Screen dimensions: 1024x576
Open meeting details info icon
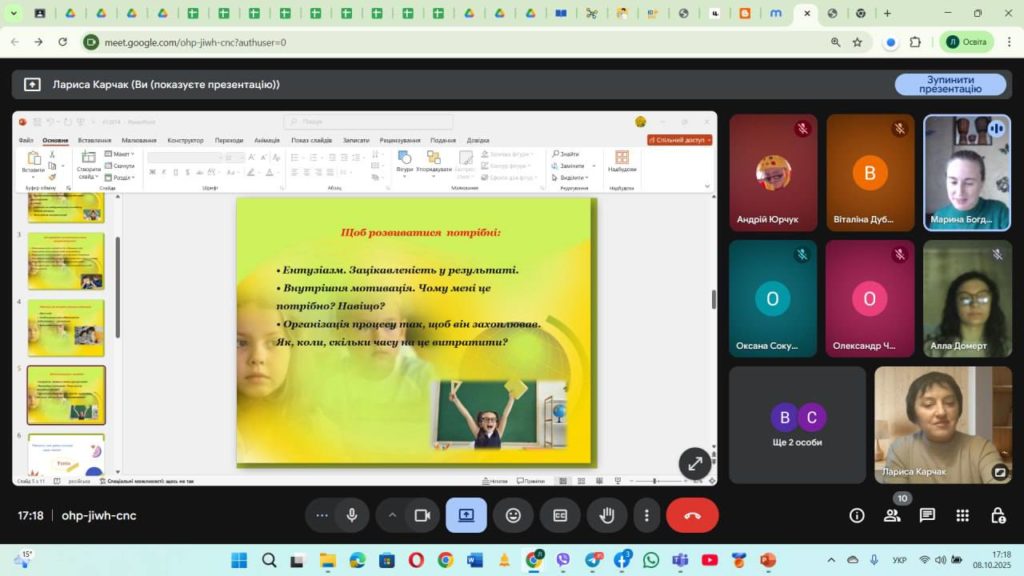pyautogui.click(x=857, y=515)
